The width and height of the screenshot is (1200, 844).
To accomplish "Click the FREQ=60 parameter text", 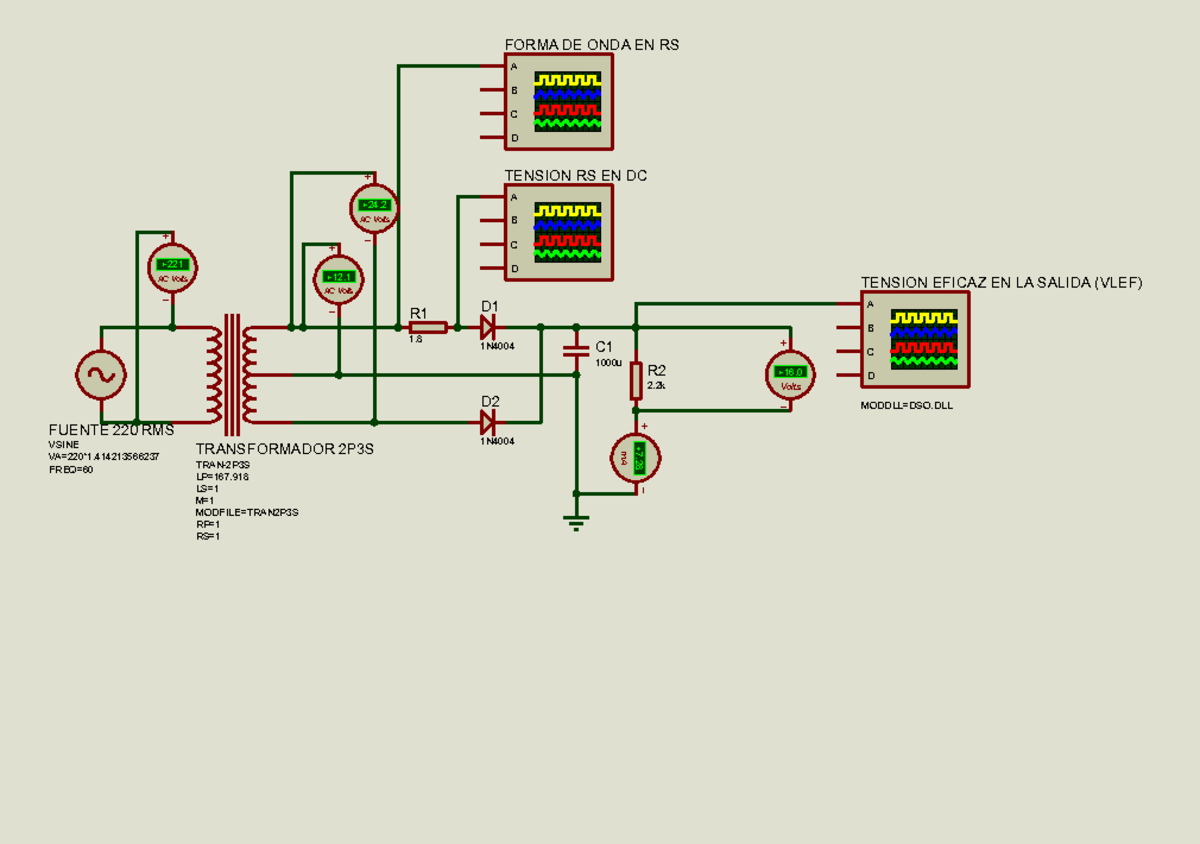I will 70,467.
